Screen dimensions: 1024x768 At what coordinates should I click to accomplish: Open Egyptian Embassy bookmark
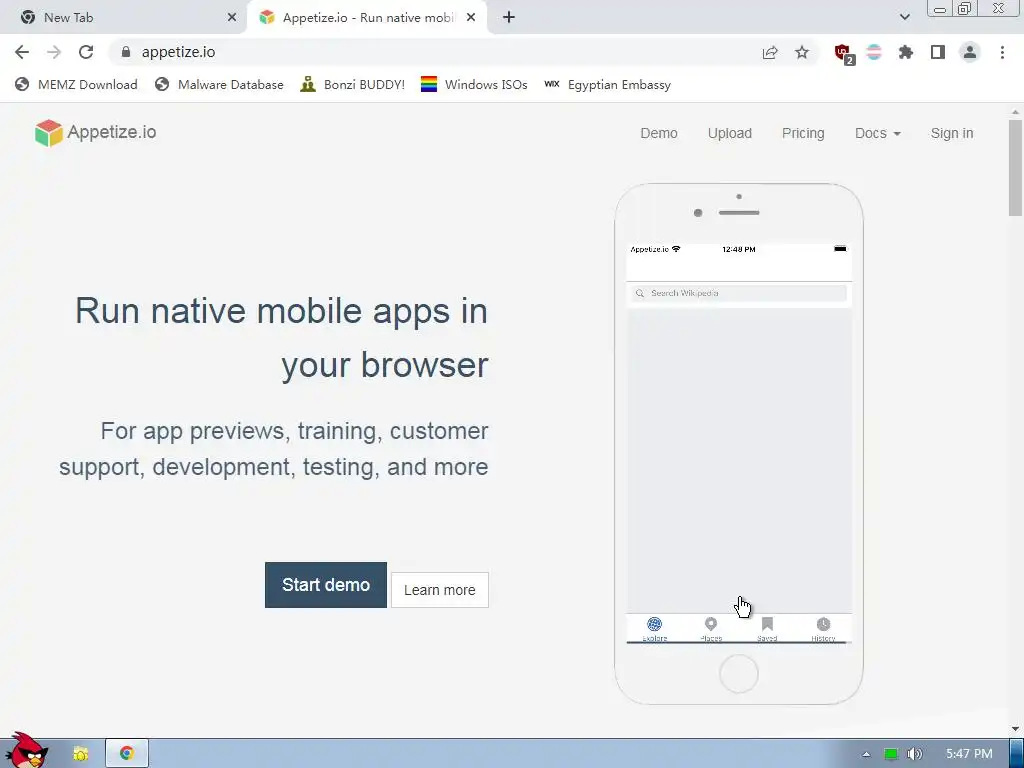pos(607,85)
